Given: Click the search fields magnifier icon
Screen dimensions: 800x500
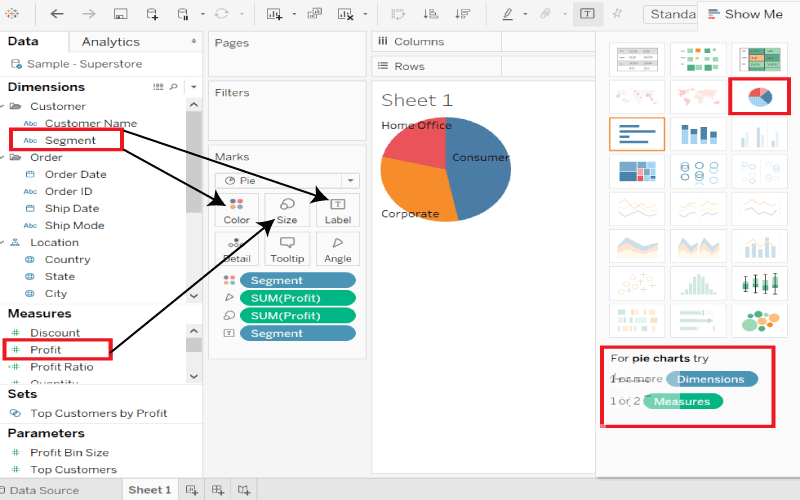Looking at the screenshot, I should click(173, 87).
